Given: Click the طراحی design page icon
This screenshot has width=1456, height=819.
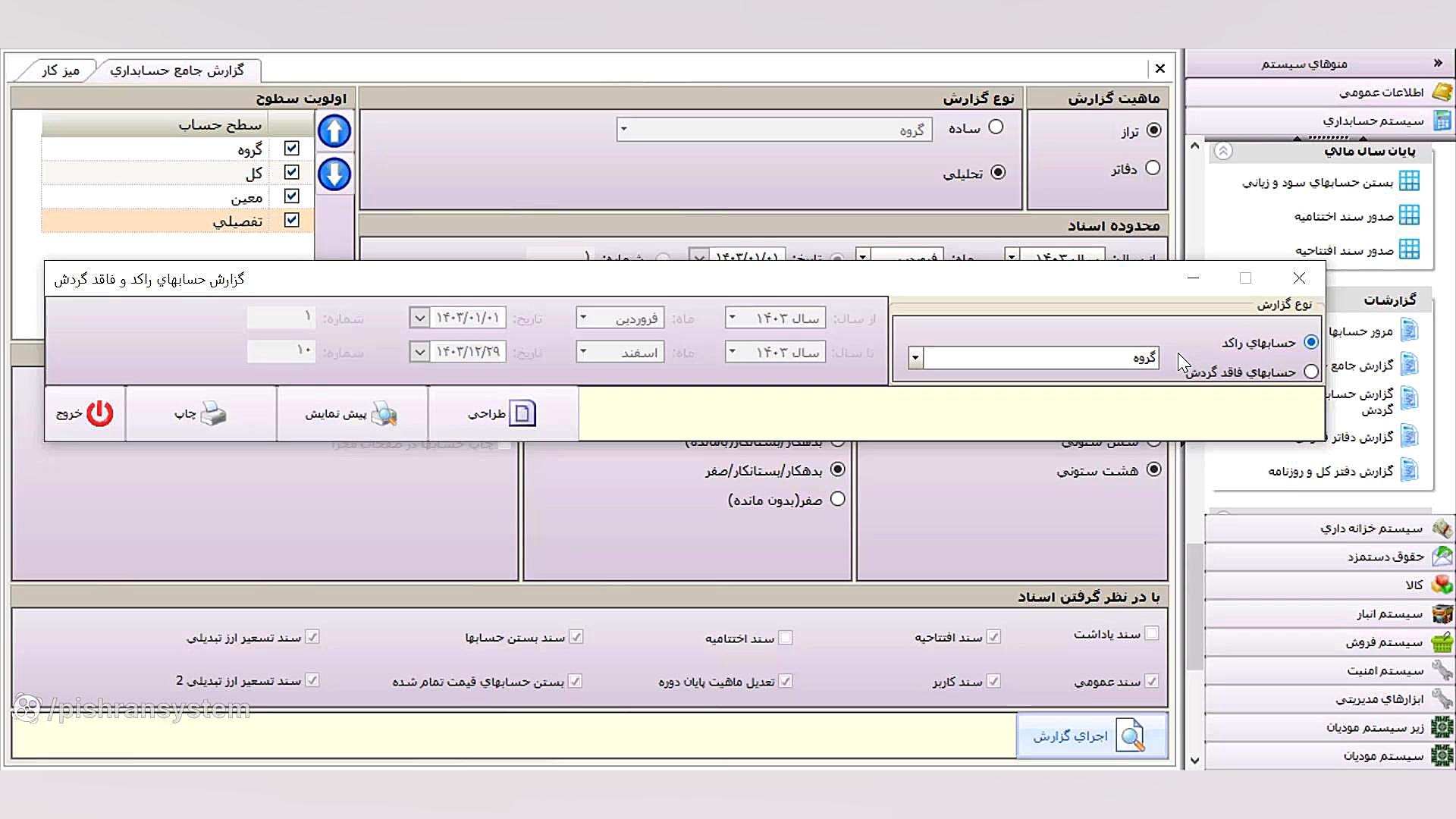Looking at the screenshot, I should [522, 413].
